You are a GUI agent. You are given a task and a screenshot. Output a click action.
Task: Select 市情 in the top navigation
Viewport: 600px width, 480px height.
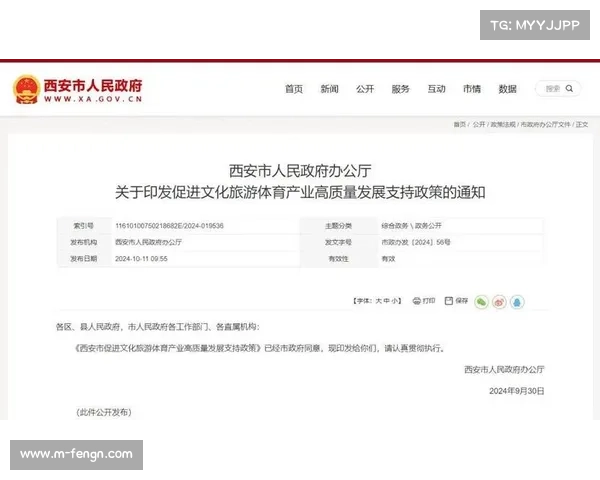coord(472,89)
